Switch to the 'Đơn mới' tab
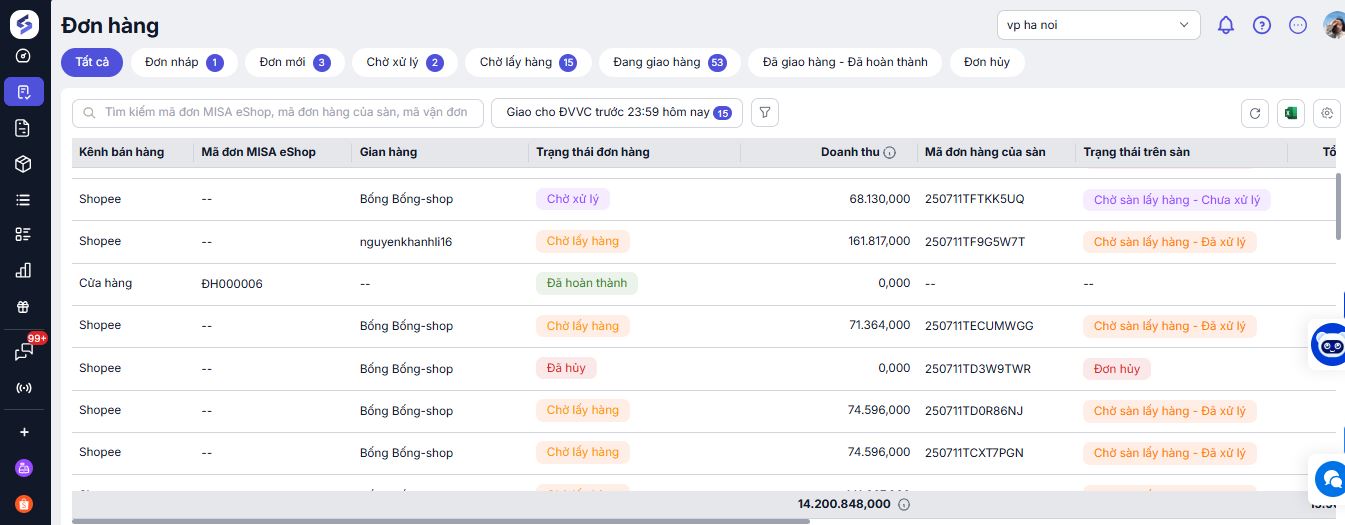 [x=295, y=62]
